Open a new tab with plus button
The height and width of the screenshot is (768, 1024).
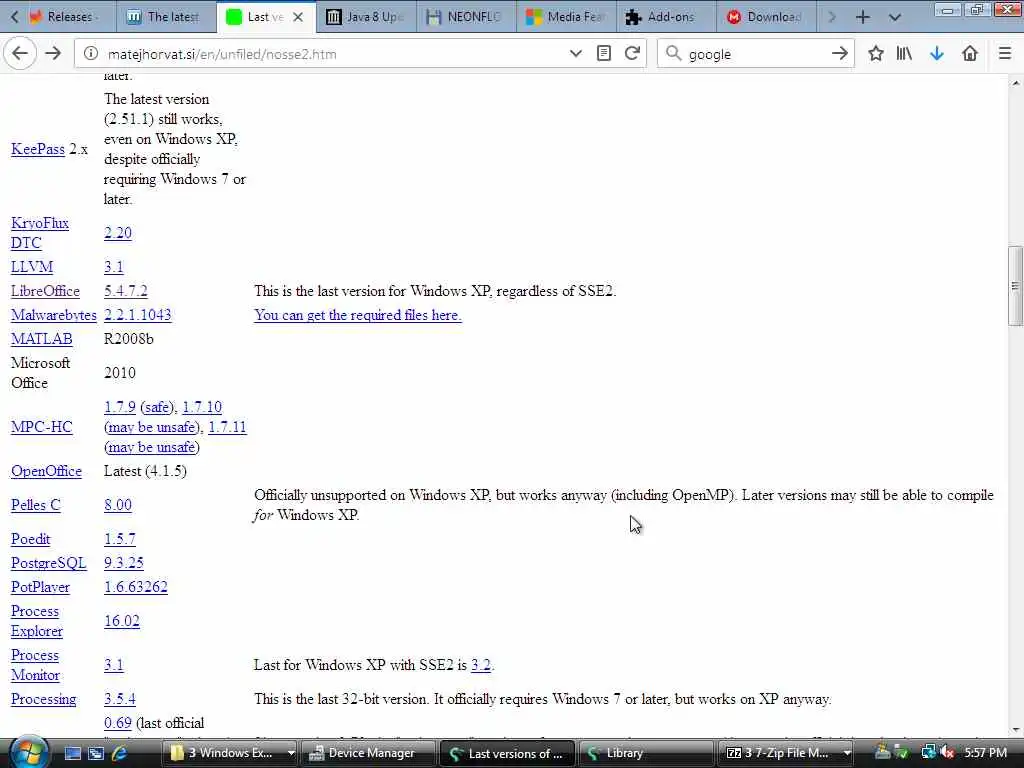coord(863,17)
